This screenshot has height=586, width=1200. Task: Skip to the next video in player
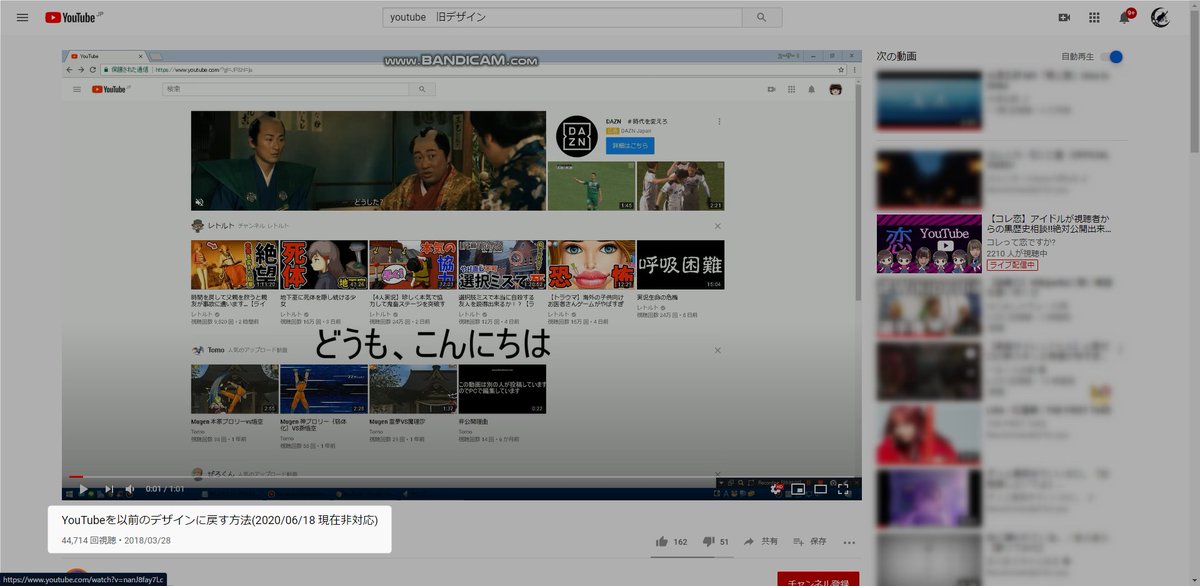tap(109, 489)
